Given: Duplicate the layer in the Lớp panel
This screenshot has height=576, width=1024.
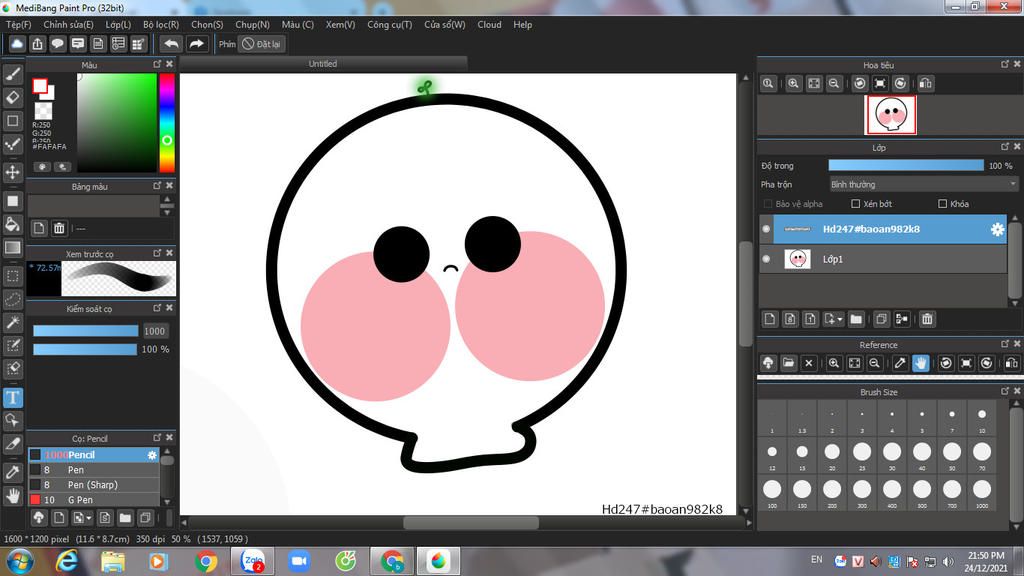Looking at the screenshot, I should point(881,319).
